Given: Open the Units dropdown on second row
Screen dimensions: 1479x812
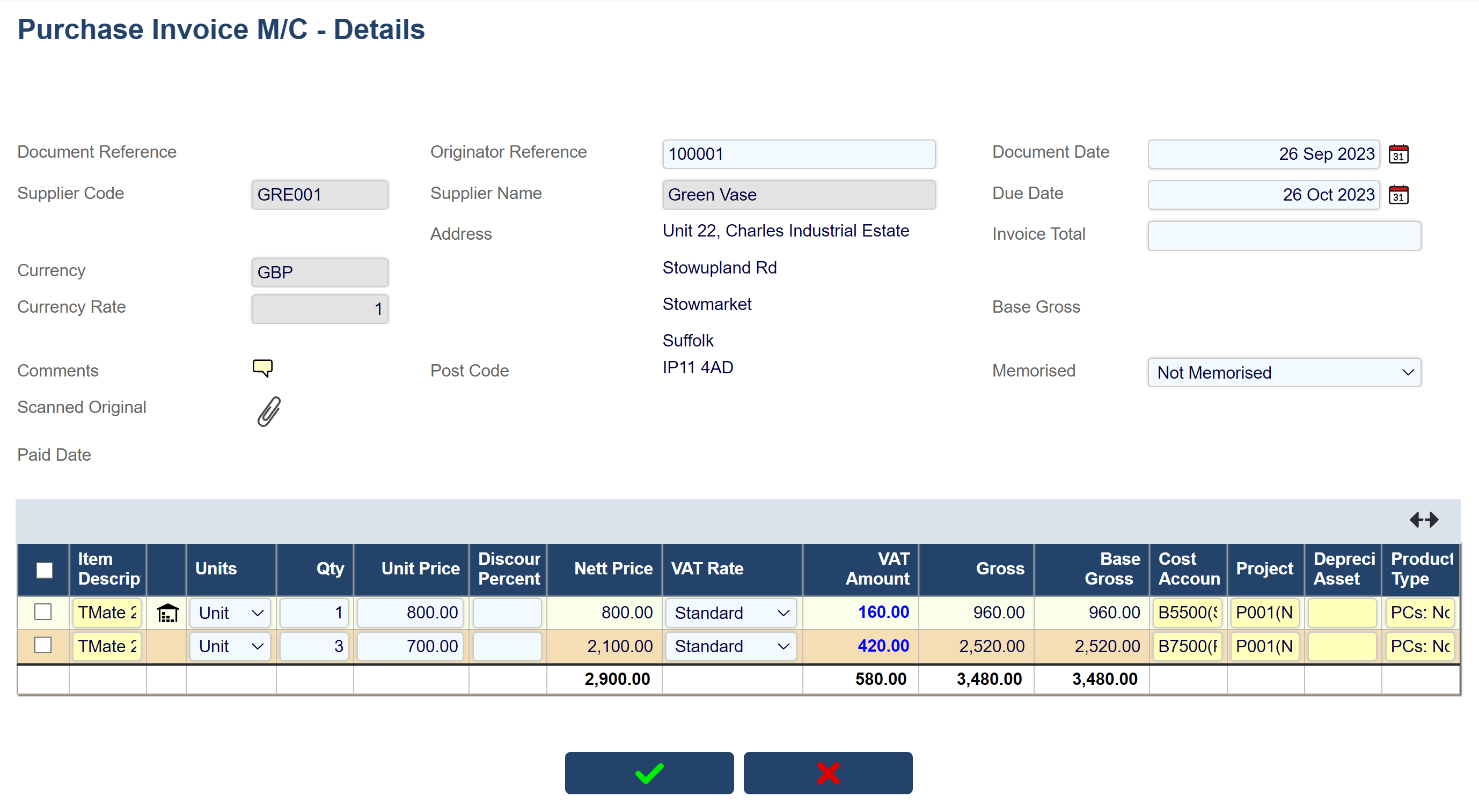Looking at the screenshot, I should [x=230, y=646].
